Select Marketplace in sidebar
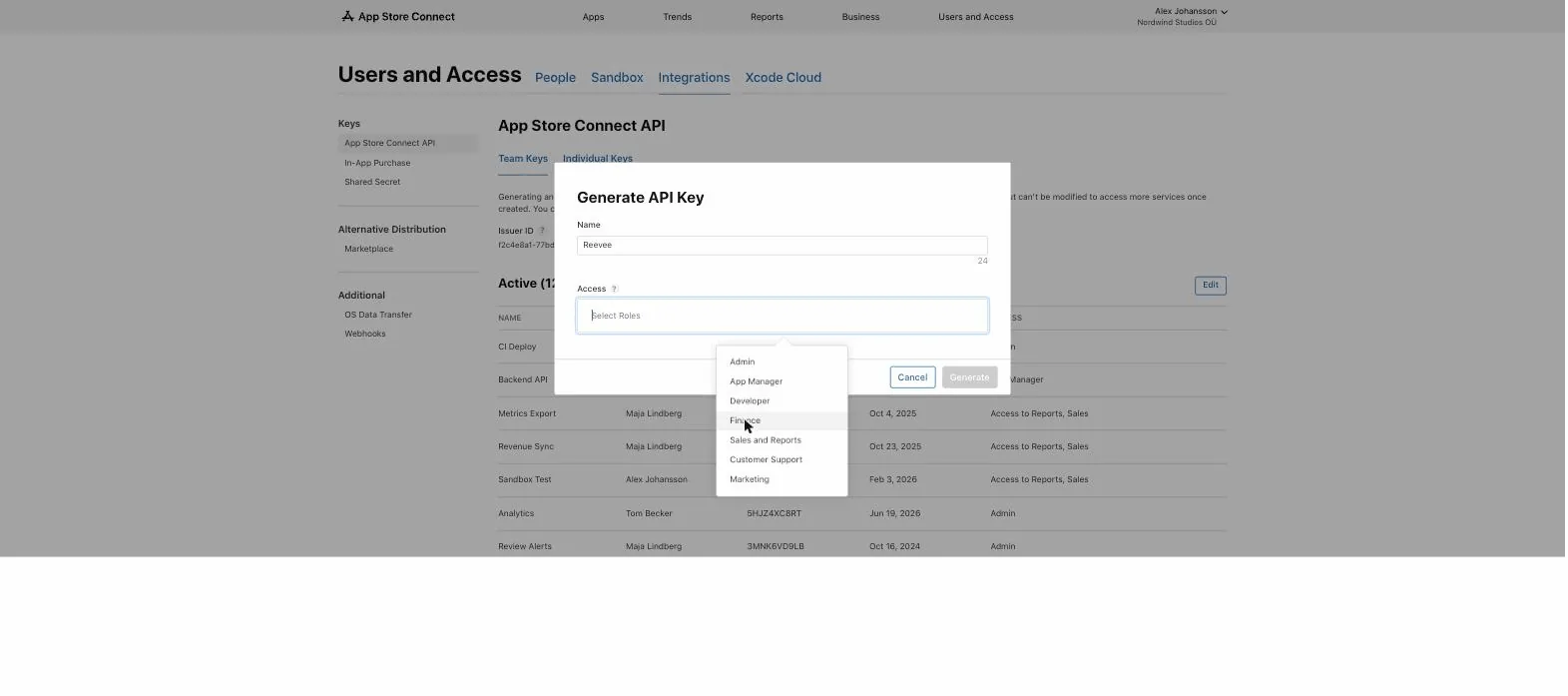Viewport: 1568px width, 696px height. pos(368,250)
